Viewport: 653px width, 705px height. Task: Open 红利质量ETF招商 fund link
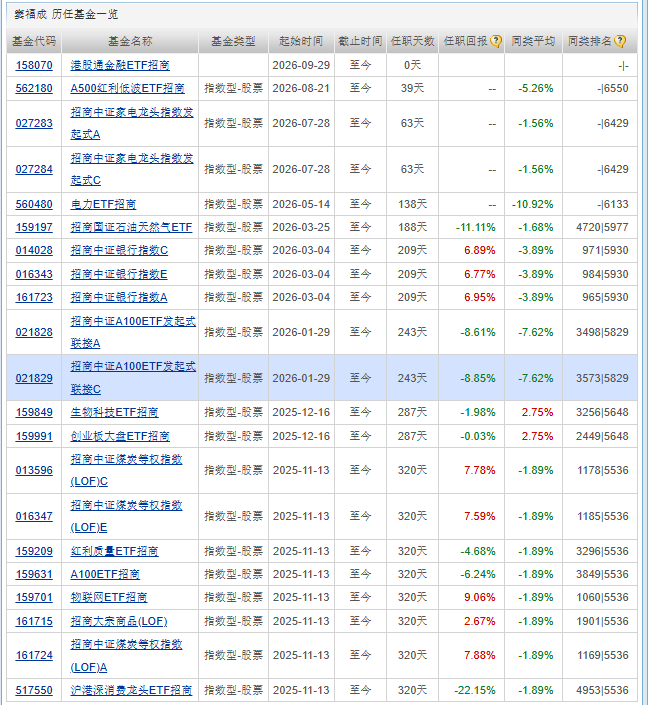coord(114,551)
